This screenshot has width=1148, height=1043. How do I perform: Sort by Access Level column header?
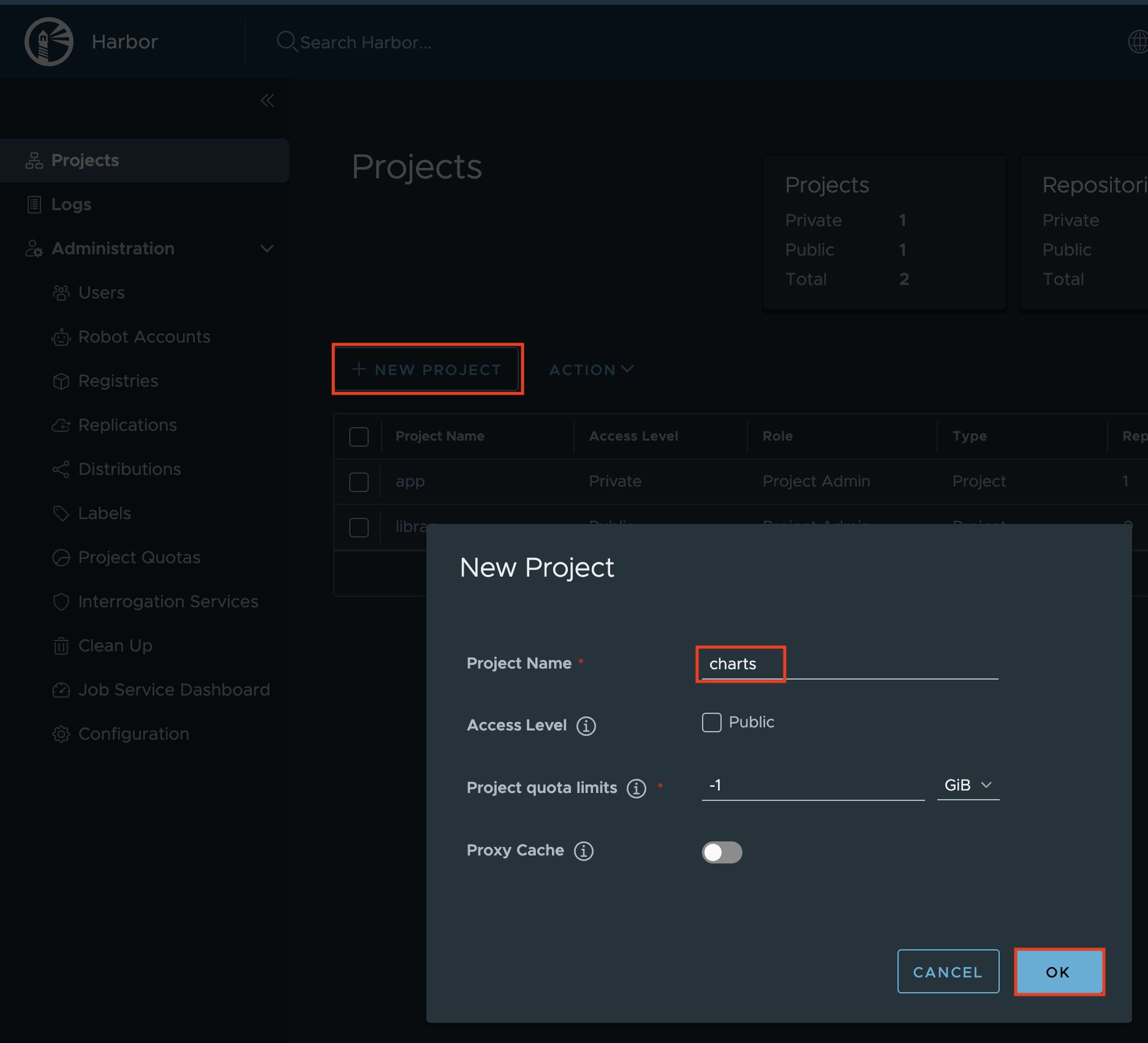(633, 436)
